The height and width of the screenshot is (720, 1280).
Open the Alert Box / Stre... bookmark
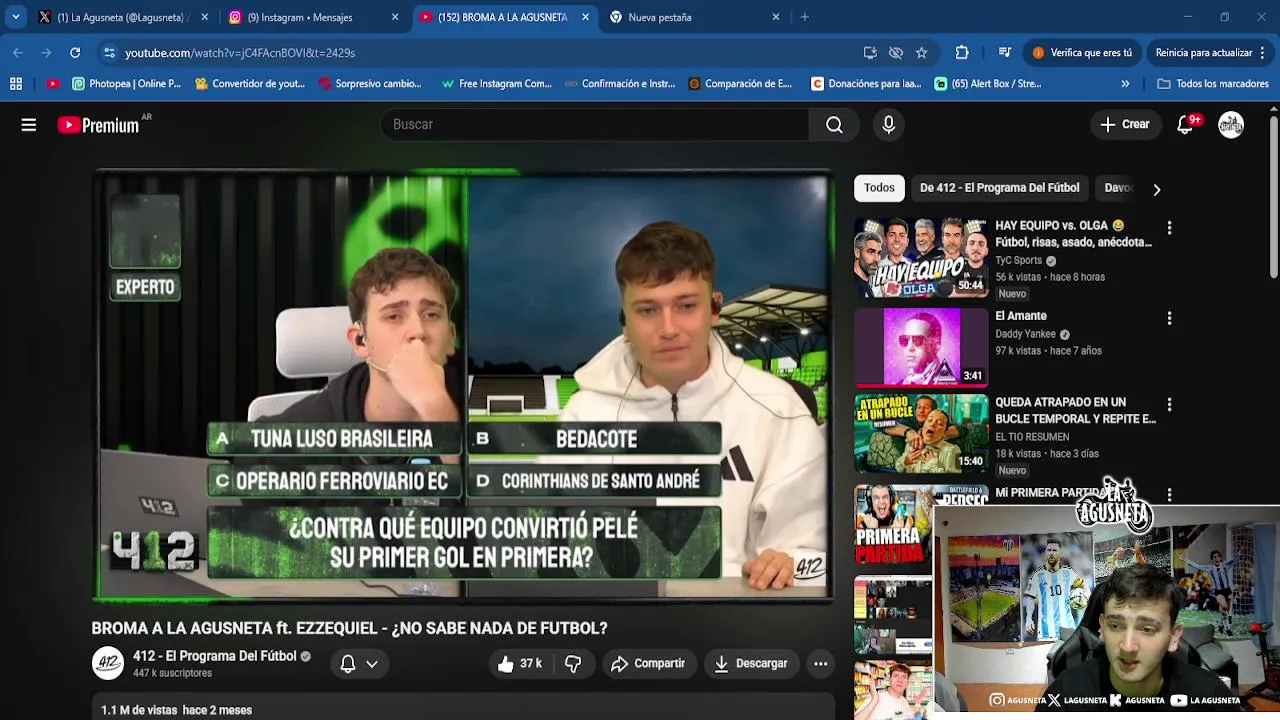(x=988, y=84)
